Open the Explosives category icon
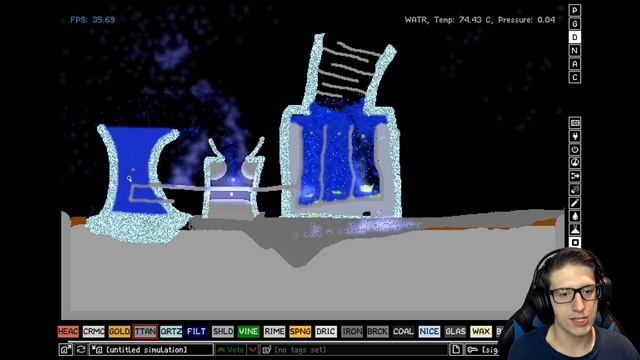Viewport: 640px width, 360px height. coord(575,189)
